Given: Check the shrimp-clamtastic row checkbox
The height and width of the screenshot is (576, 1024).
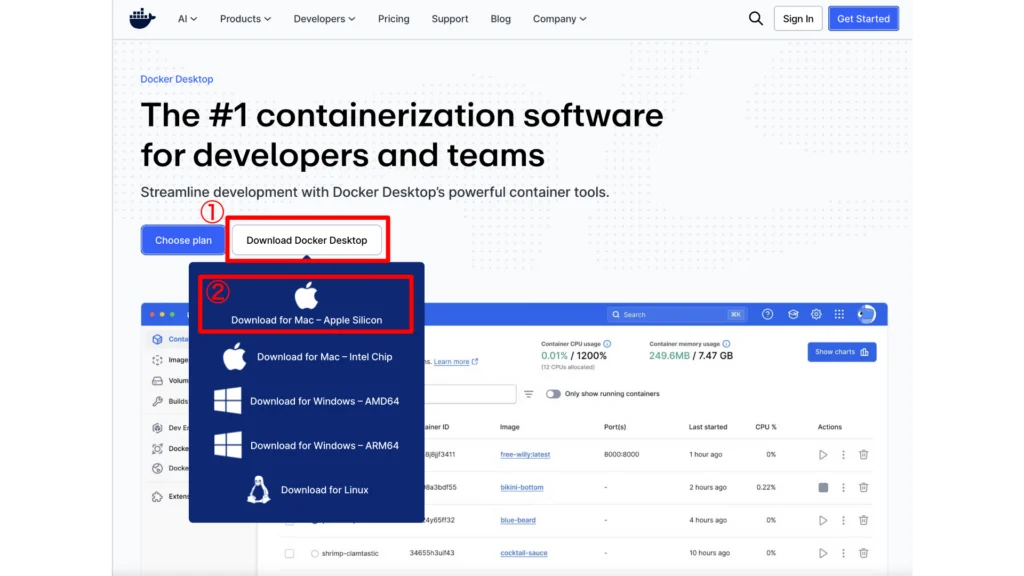Looking at the screenshot, I should (289, 553).
